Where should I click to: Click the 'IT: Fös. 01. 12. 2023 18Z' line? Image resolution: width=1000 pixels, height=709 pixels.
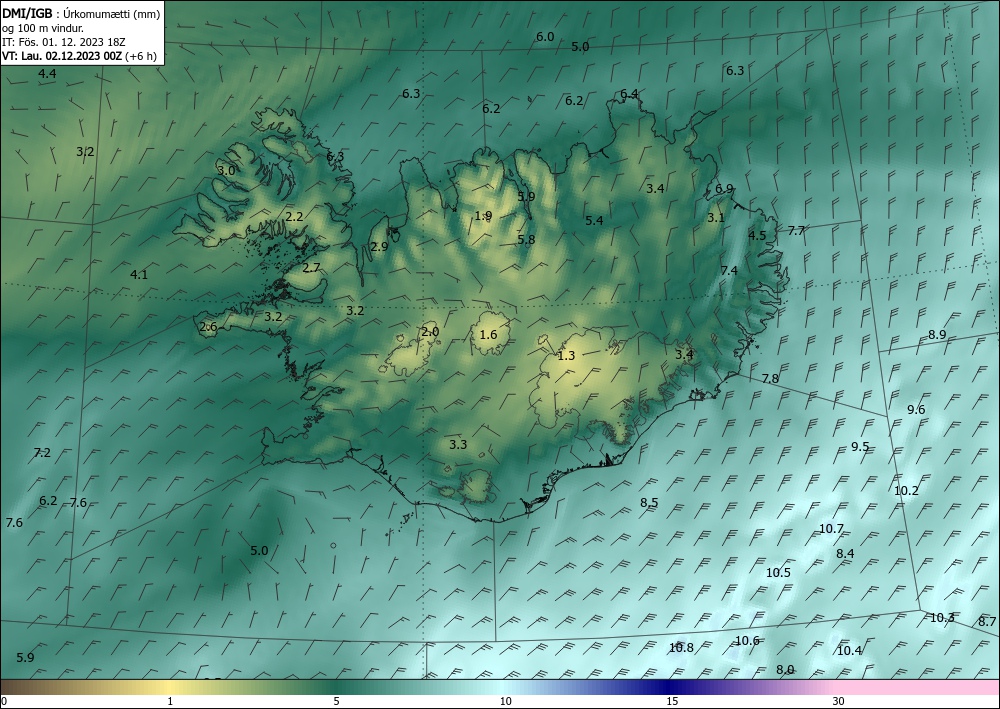pos(63,42)
